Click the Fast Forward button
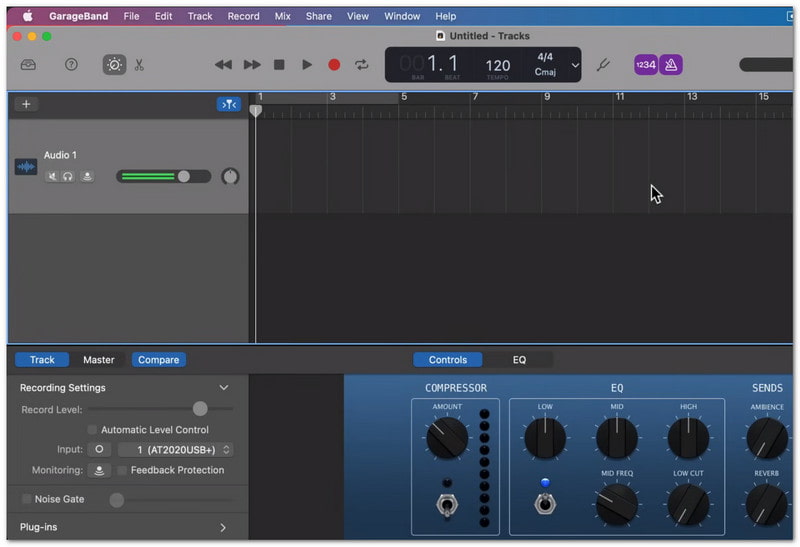Image resolution: width=800 pixels, height=547 pixels. [252, 65]
